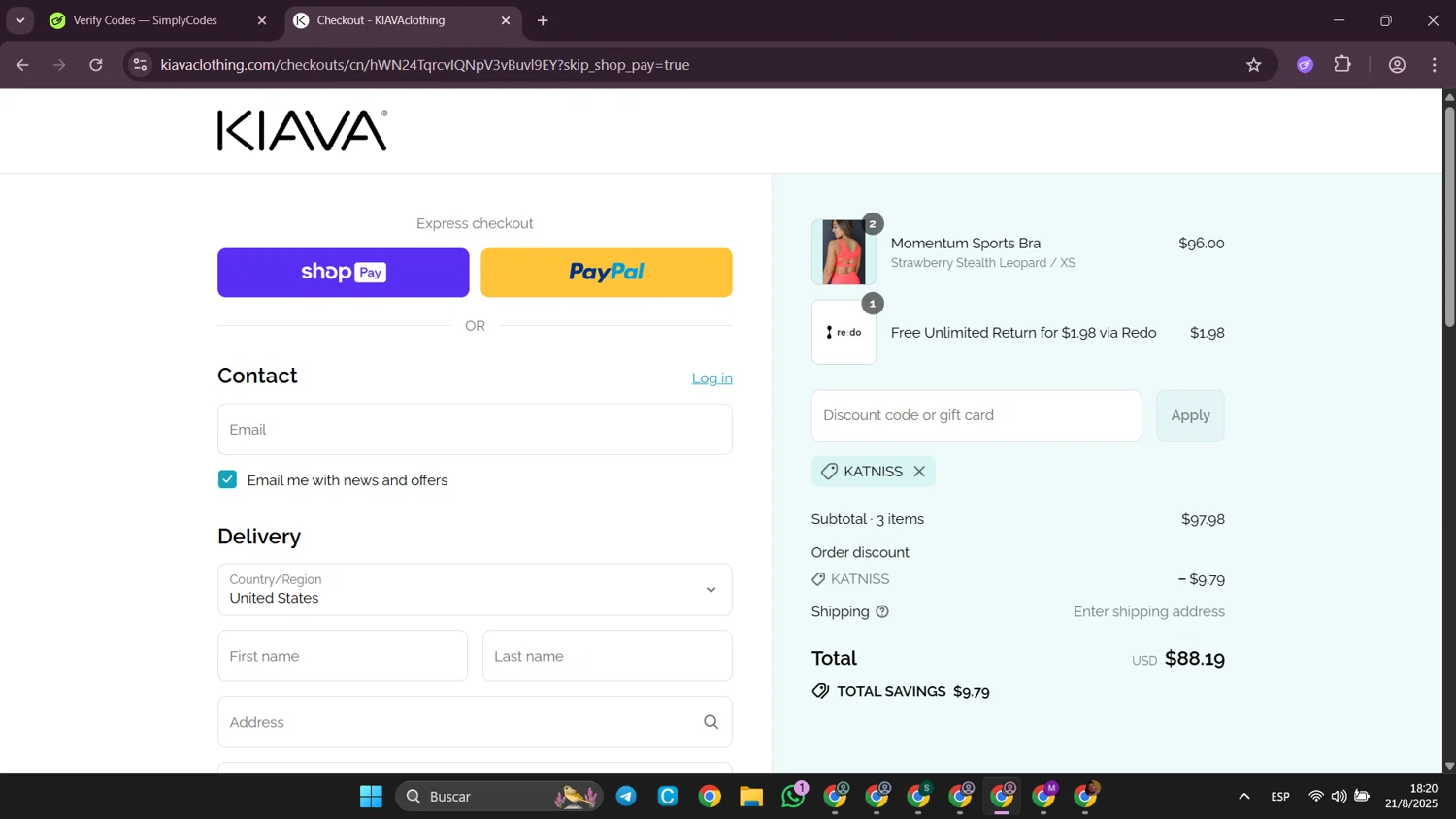The width and height of the screenshot is (1456, 819).
Task: Click the TOTAL SAVINGS $9.79 line
Action: pos(901,692)
